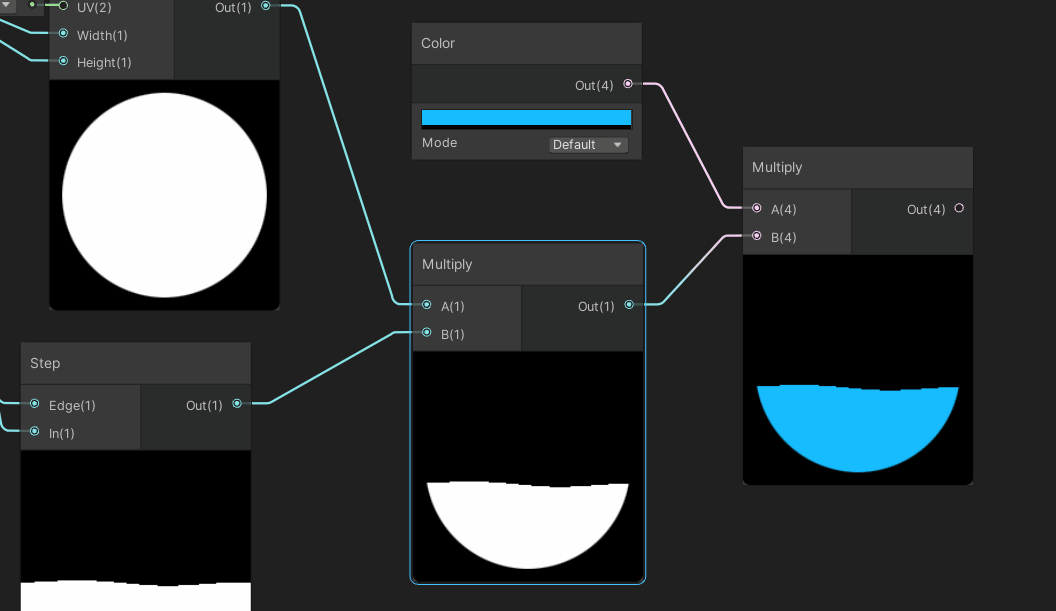Click the B(1) input port
This screenshot has height=611, width=1056.
[x=427, y=333]
